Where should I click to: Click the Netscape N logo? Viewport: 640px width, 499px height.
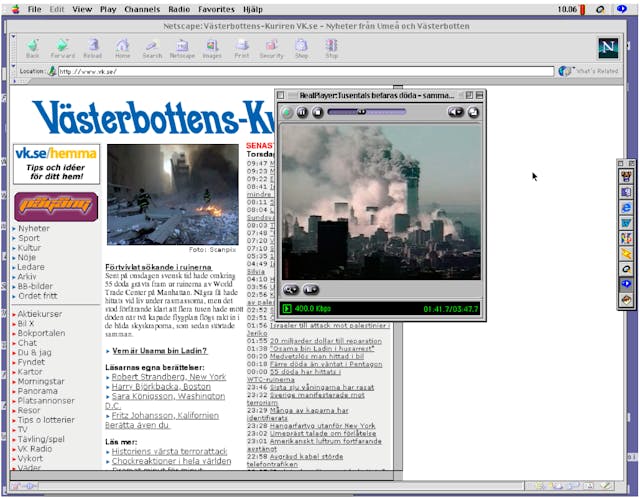coord(608,48)
